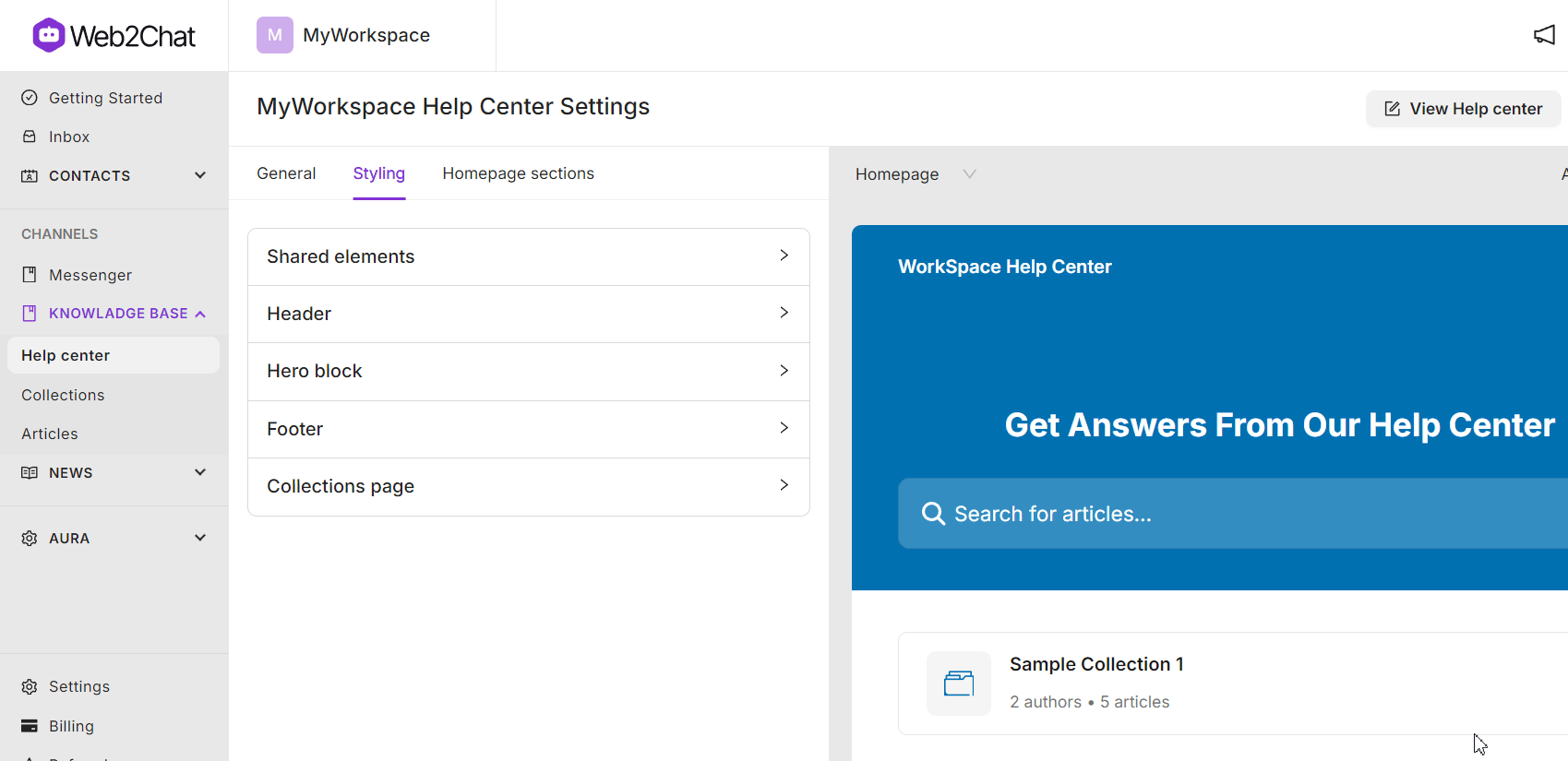The width and height of the screenshot is (1568, 761).
Task: Expand the NEWS section chevron
Action: 200,472
